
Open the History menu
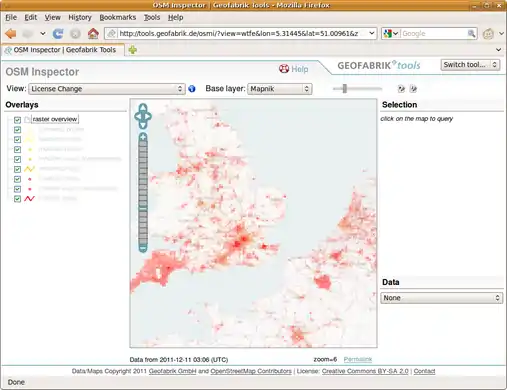pyautogui.click(x=80, y=17)
